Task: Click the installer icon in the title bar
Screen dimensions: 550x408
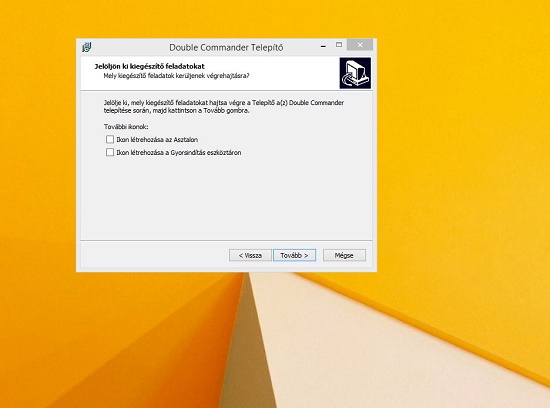Action: click(x=87, y=47)
